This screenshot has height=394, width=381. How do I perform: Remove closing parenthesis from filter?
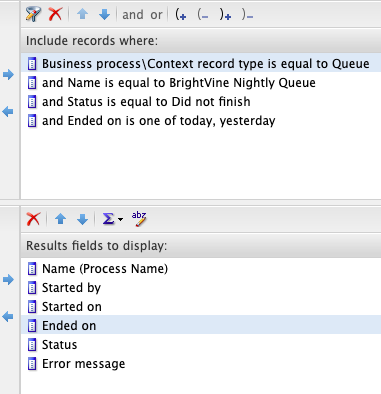247,15
